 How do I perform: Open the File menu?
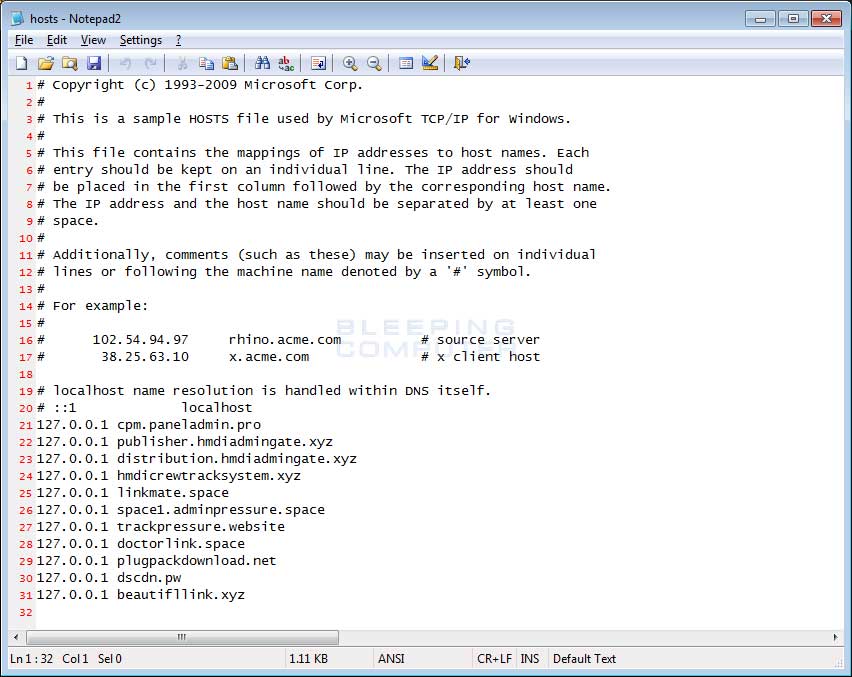click(x=24, y=40)
